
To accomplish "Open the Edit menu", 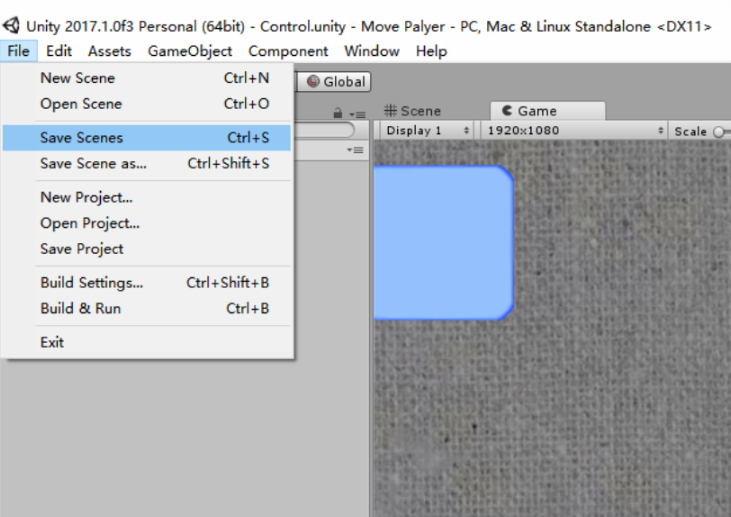I will pos(59,51).
